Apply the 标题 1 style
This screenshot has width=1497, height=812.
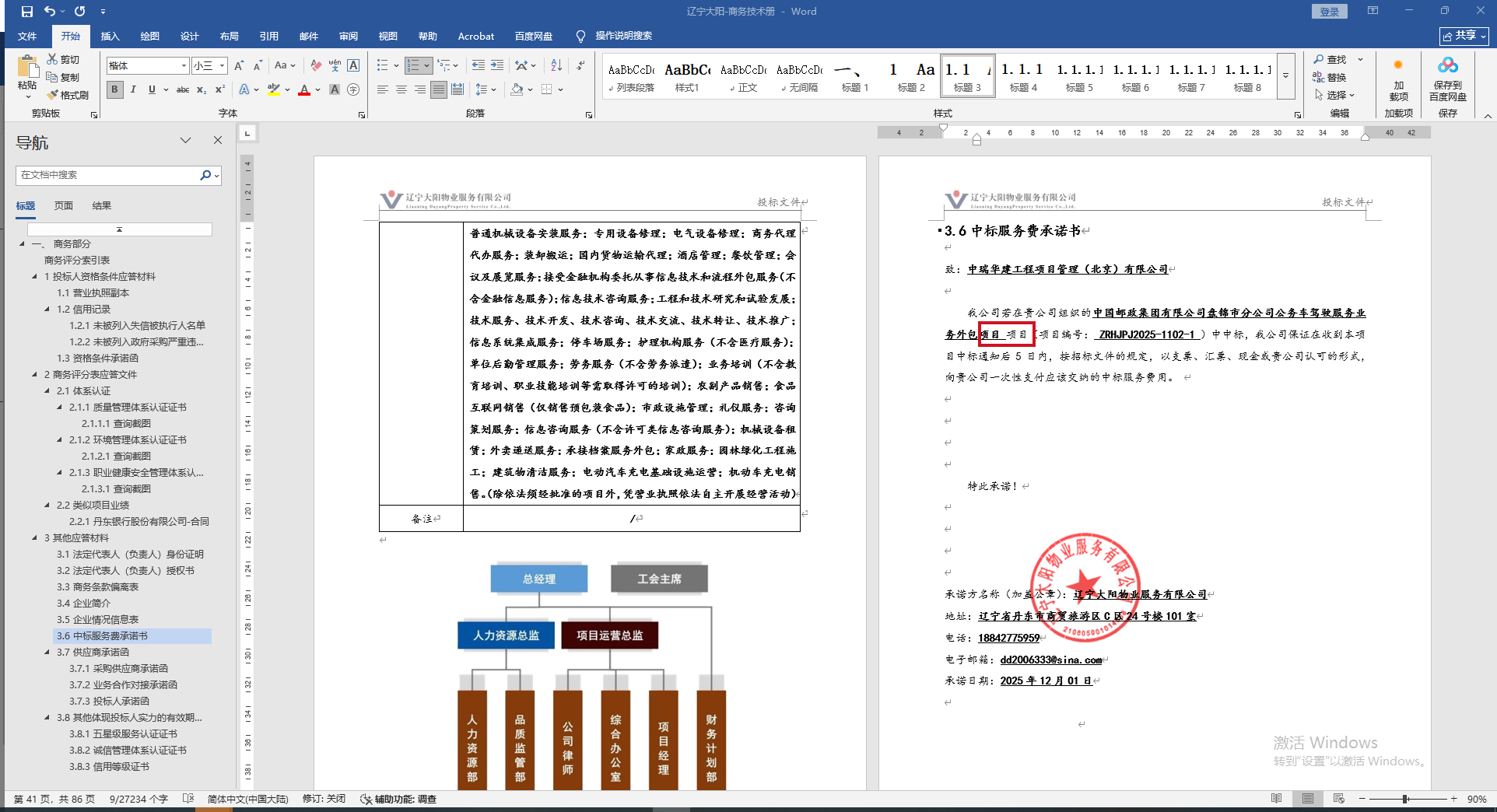854,75
